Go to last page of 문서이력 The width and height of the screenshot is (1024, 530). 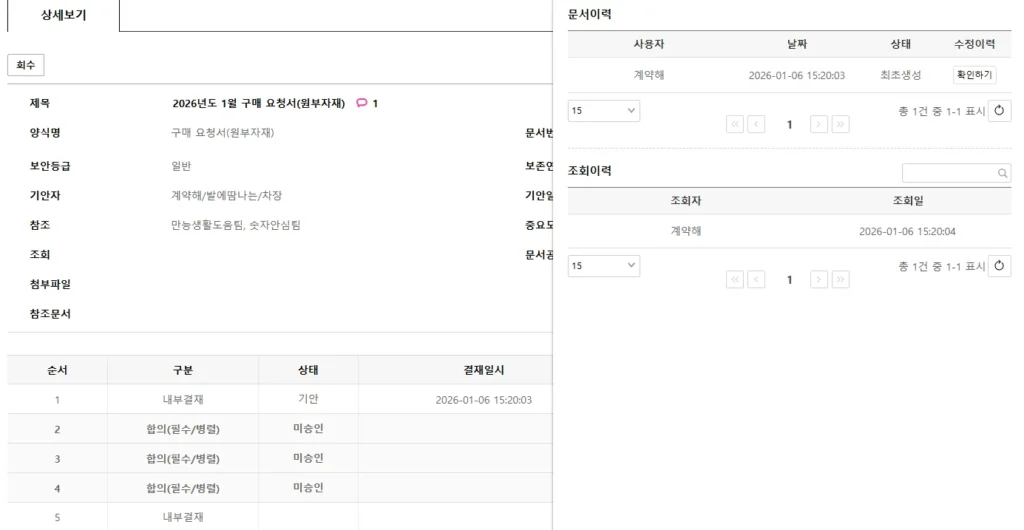[x=841, y=124]
